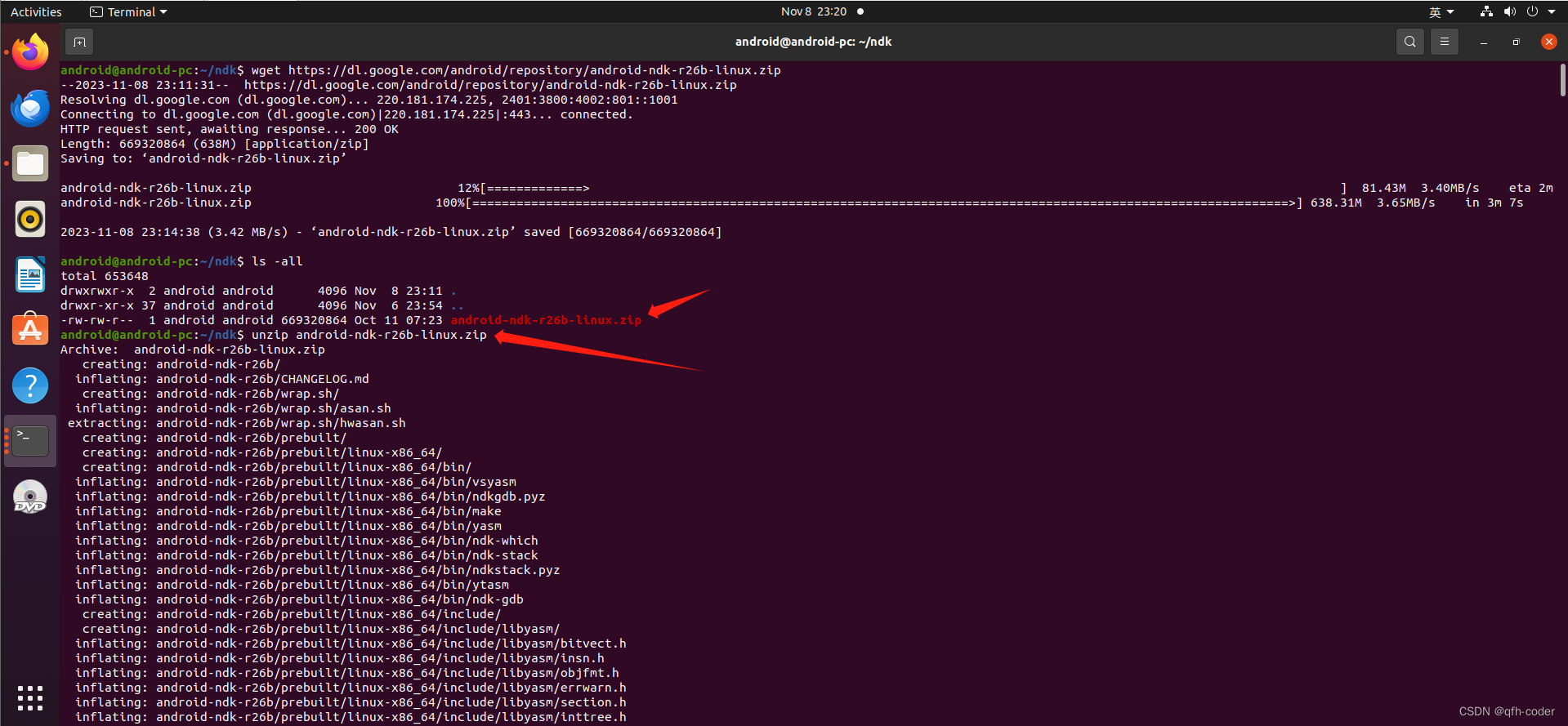Click the 'Connecting to dl.google.com' line
The height and width of the screenshot is (726, 1568).
347,114
